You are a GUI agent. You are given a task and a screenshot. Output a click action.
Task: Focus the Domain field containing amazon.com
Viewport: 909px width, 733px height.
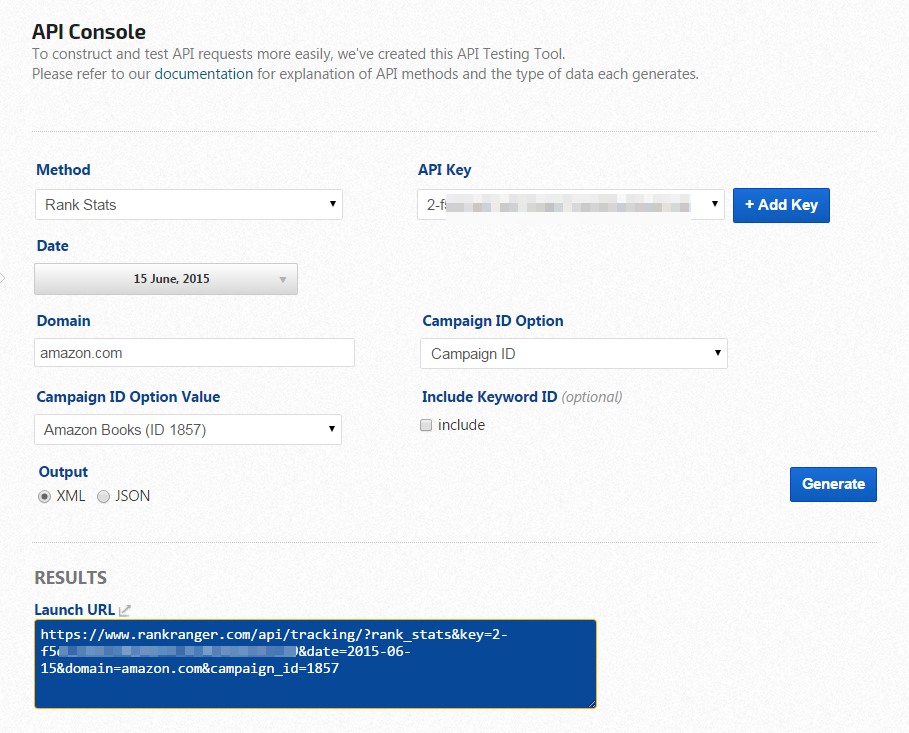pos(194,353)
